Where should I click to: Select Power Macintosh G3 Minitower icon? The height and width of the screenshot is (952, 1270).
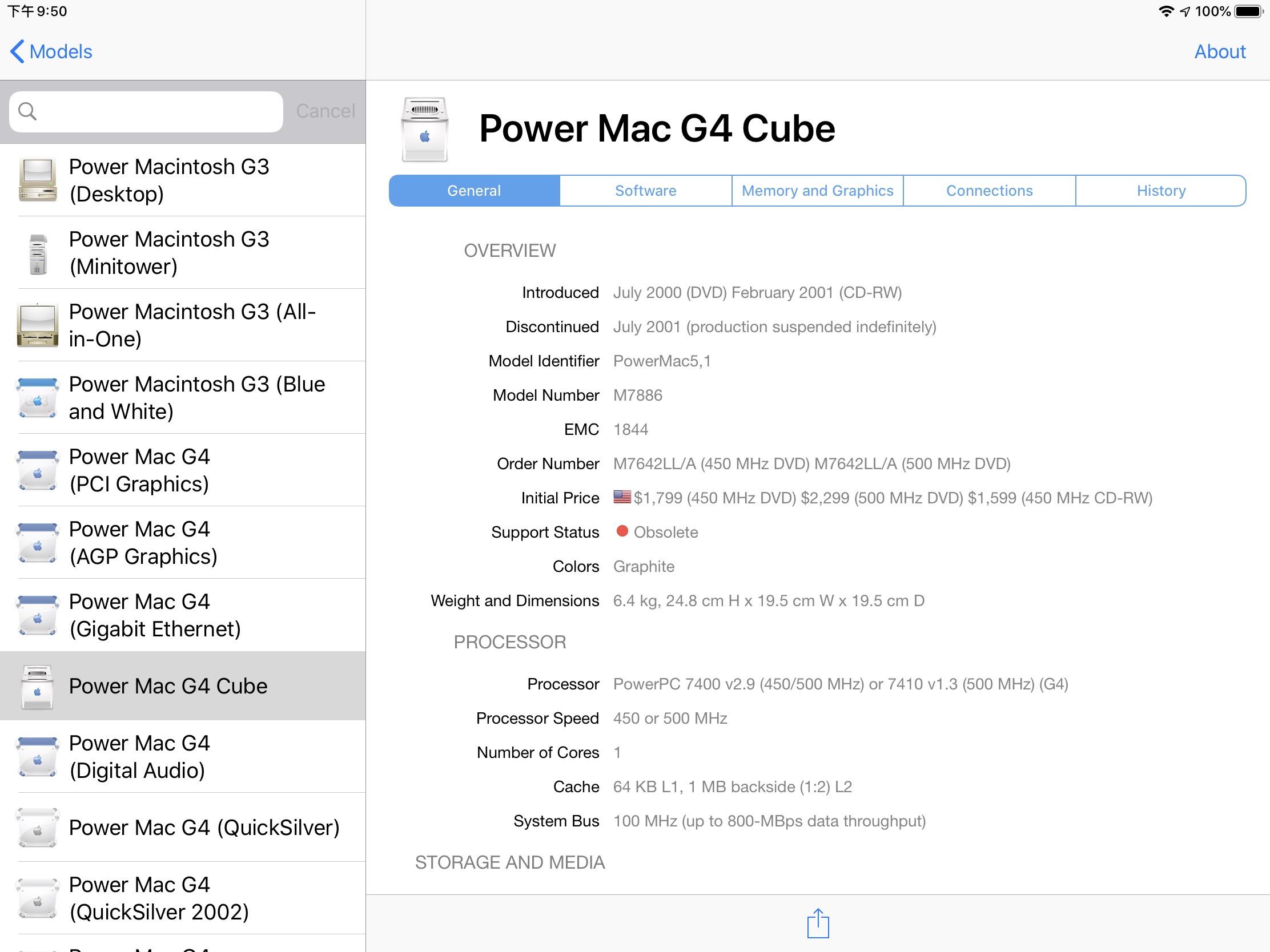click(38, 253)
